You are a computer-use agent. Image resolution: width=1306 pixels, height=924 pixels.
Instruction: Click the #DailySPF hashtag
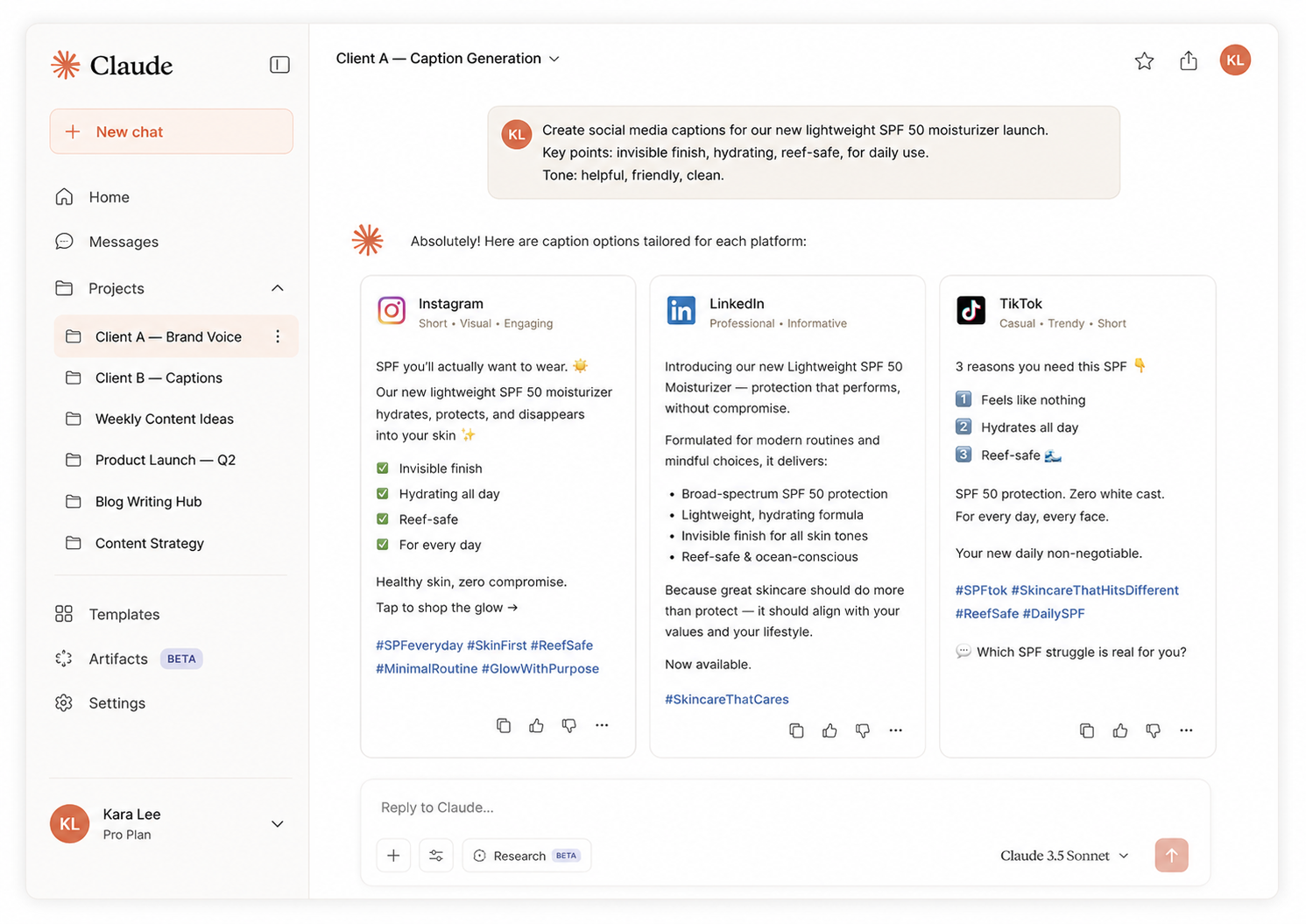click(1054, 613)
